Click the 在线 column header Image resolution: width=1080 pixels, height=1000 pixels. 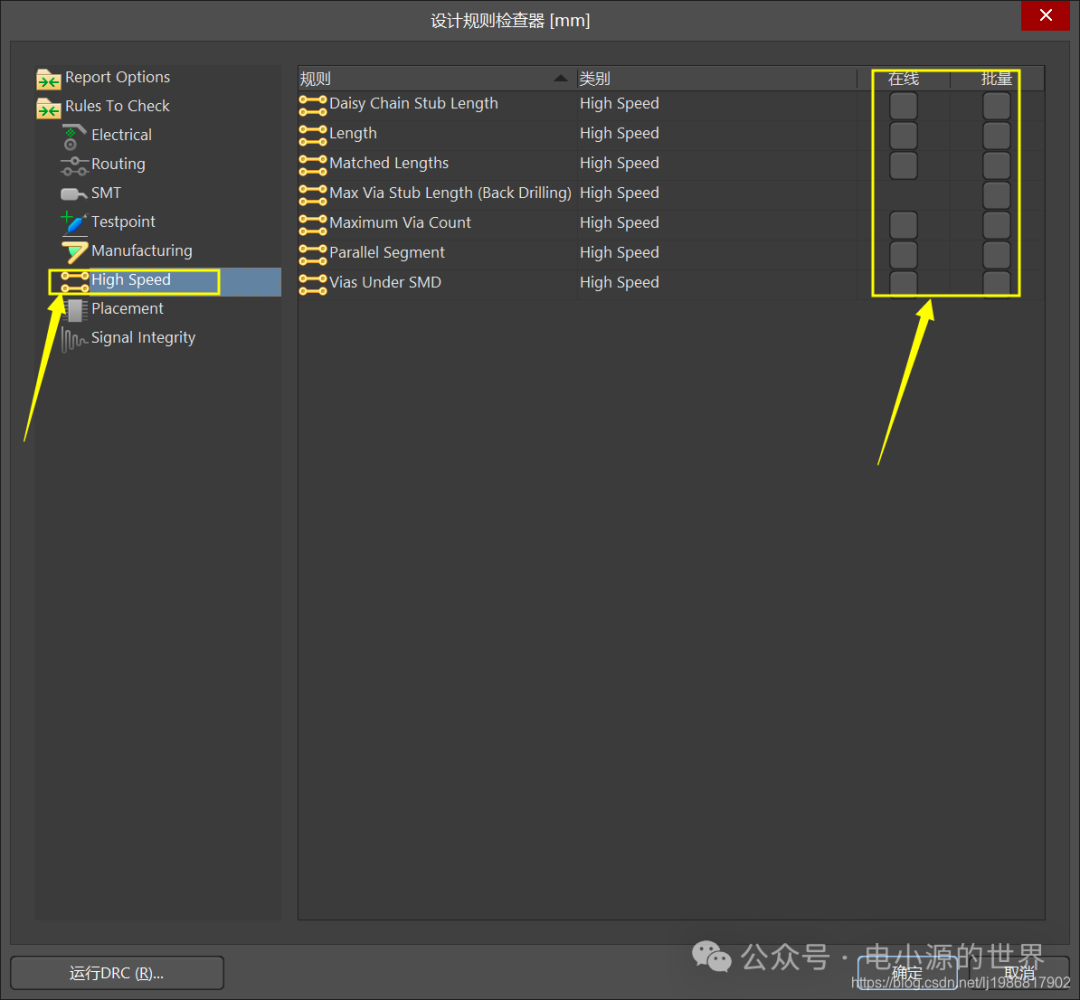click(x=903, y=79)
